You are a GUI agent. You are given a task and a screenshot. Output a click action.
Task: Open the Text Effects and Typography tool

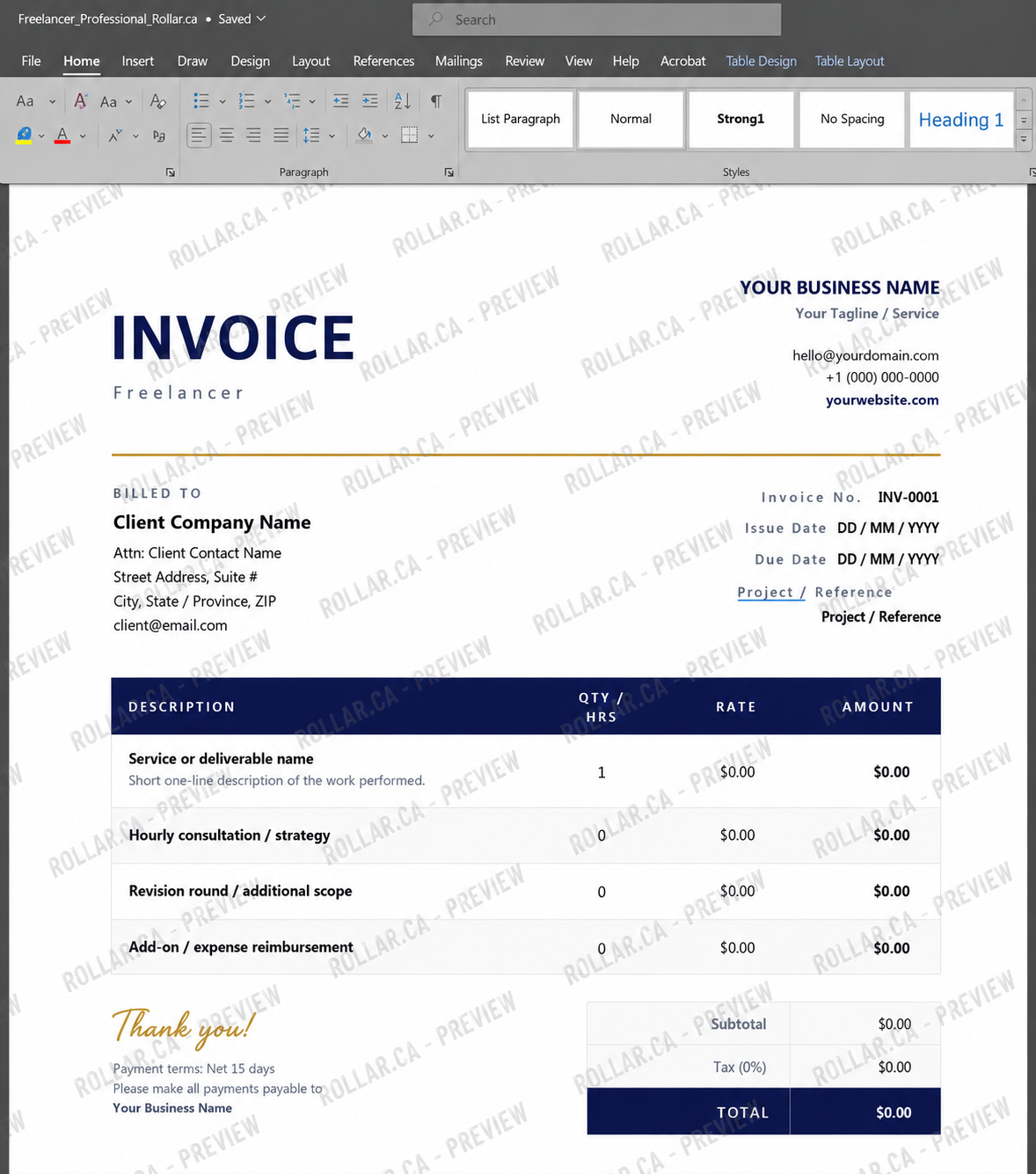tap(80, 101)
